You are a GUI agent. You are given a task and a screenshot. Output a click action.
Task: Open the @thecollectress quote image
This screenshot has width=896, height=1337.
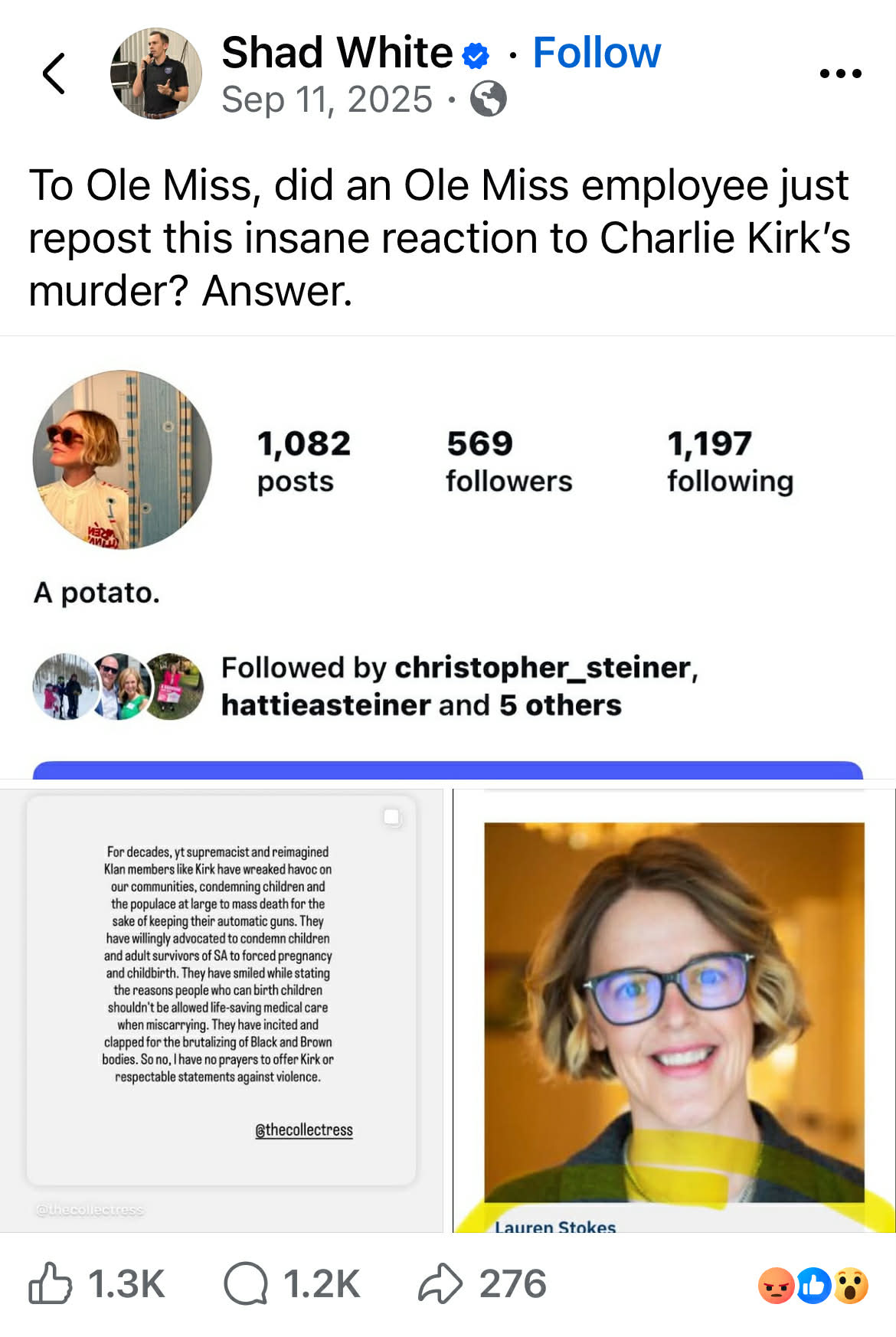tap(221, 989)
